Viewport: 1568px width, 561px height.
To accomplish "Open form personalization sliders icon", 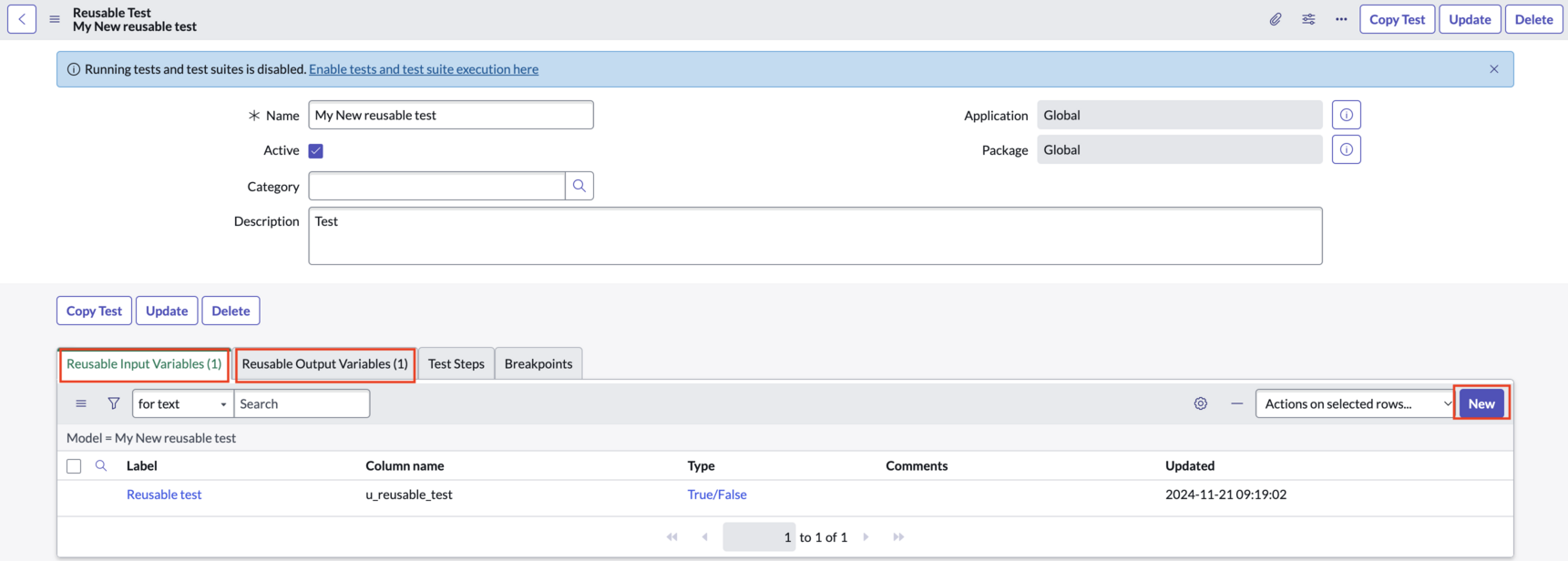I will click(1308, 19).
